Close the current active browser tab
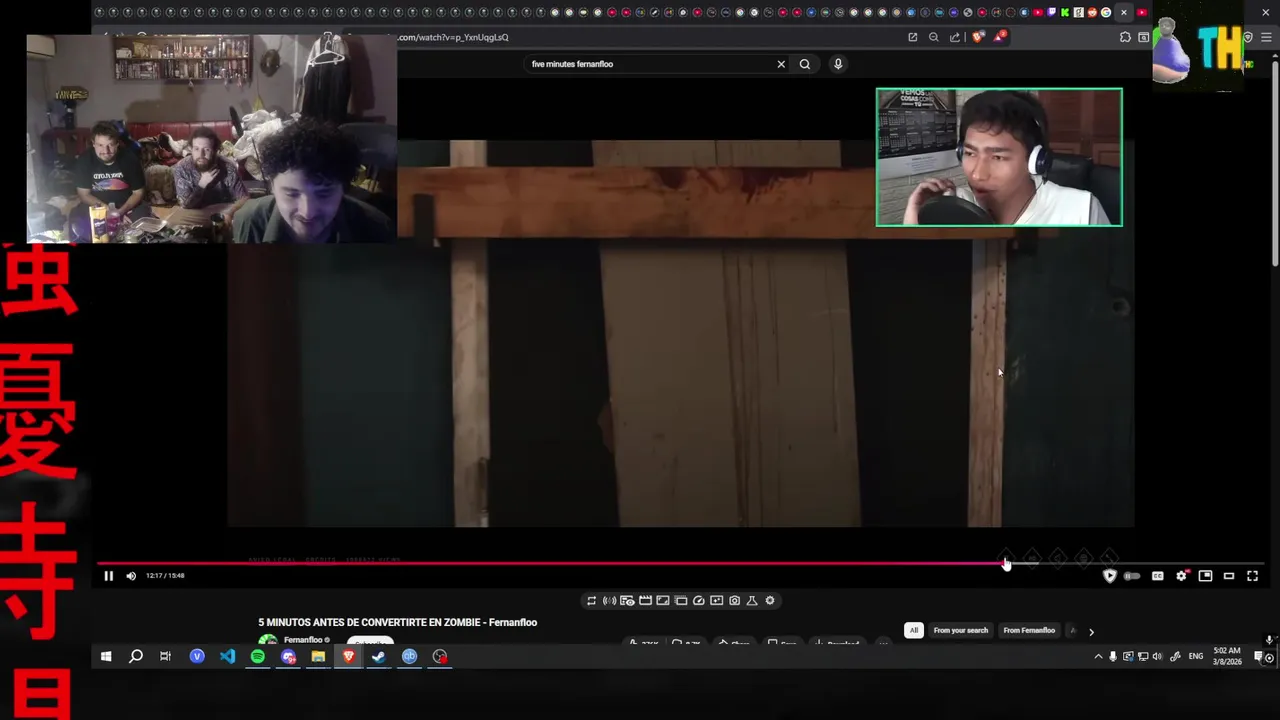 tap(1123, 12)
